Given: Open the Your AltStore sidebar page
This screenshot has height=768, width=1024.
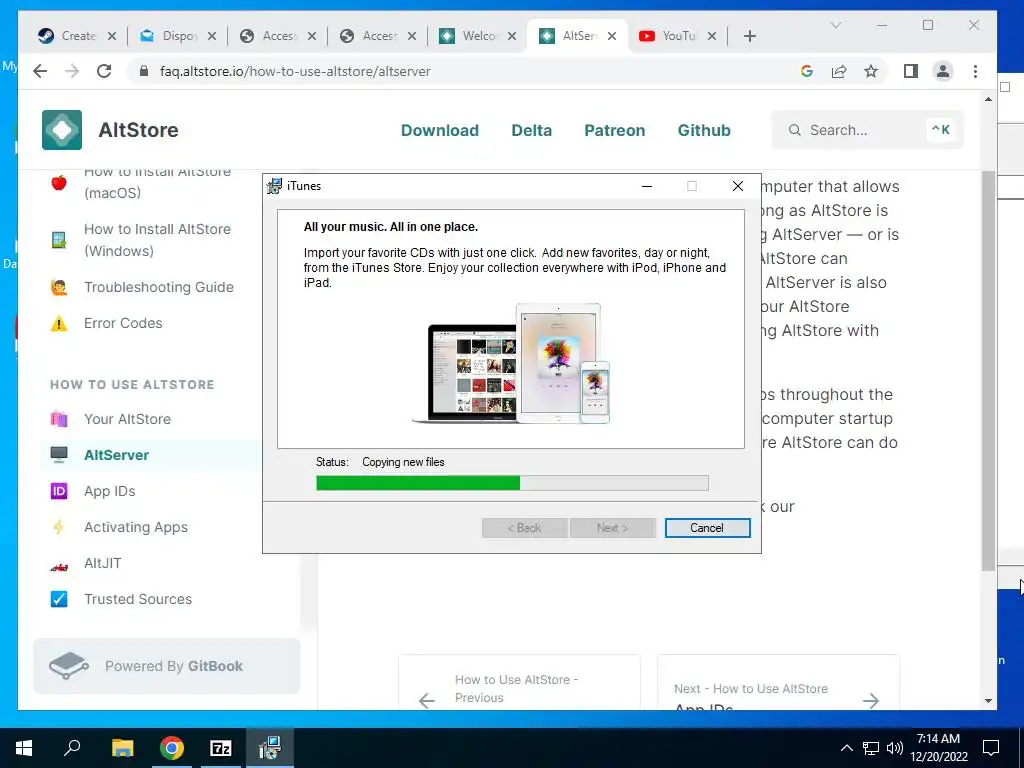Looking at the screenshot, I should [x=127, y=419].
